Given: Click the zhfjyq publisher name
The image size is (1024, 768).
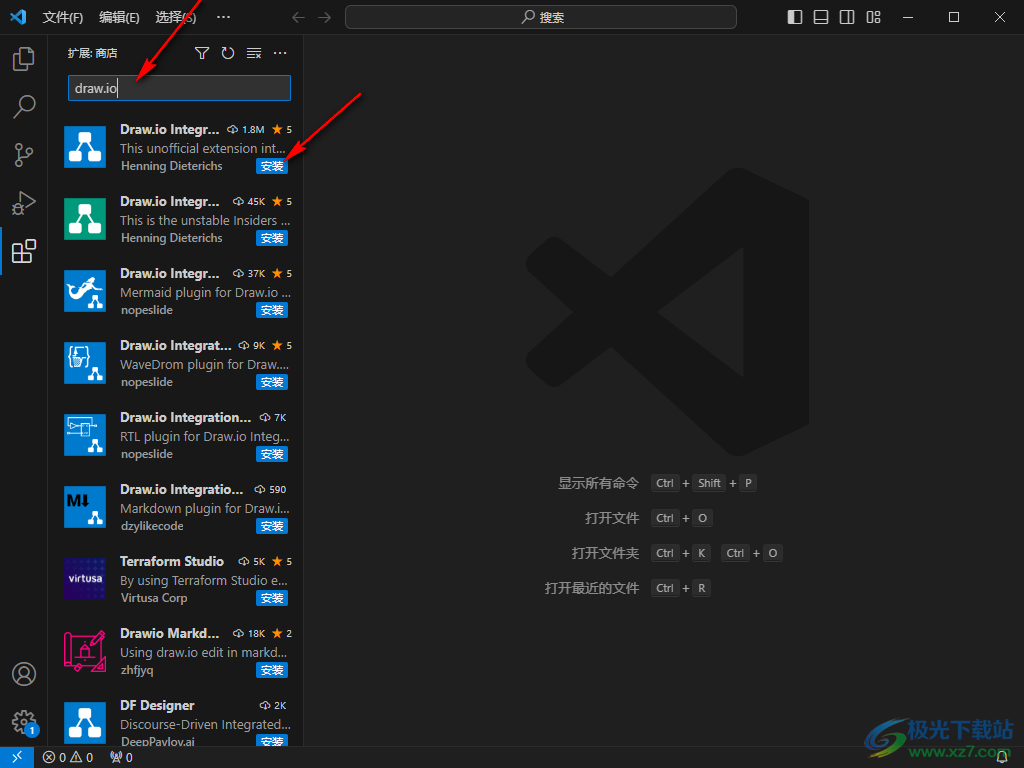Looking at the screenshot, I should [137, 670].
